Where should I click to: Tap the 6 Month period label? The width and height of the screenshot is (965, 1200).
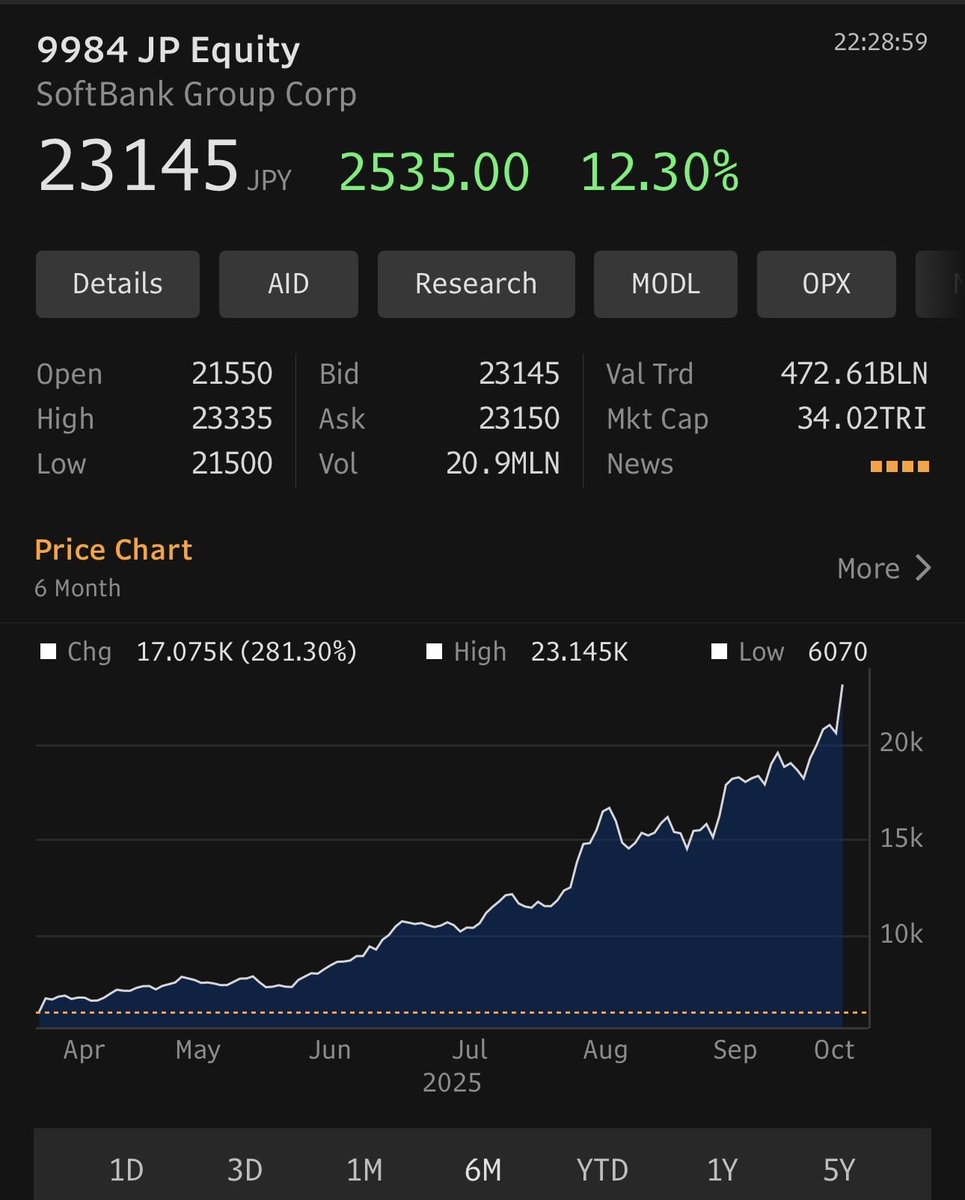tap(77, 588)
